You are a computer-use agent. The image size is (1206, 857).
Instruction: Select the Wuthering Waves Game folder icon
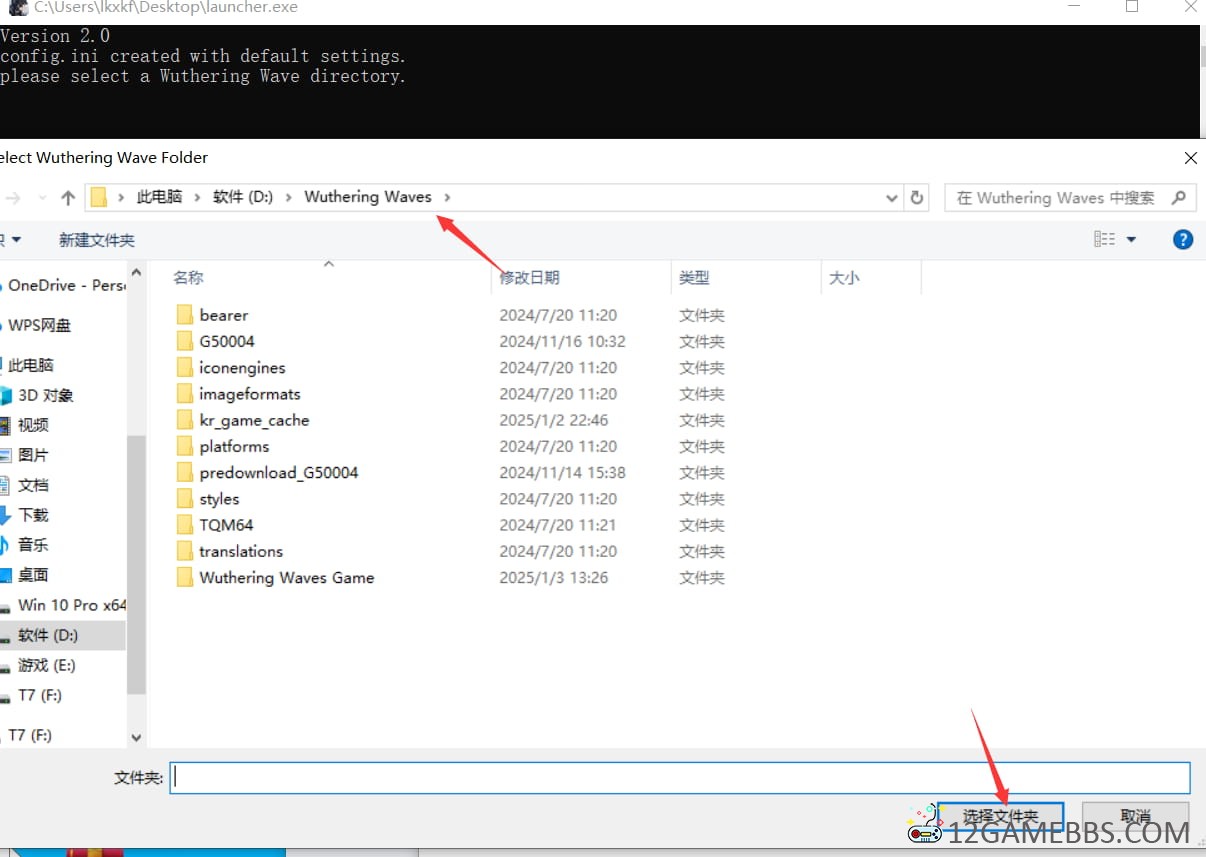pos(184,578)
